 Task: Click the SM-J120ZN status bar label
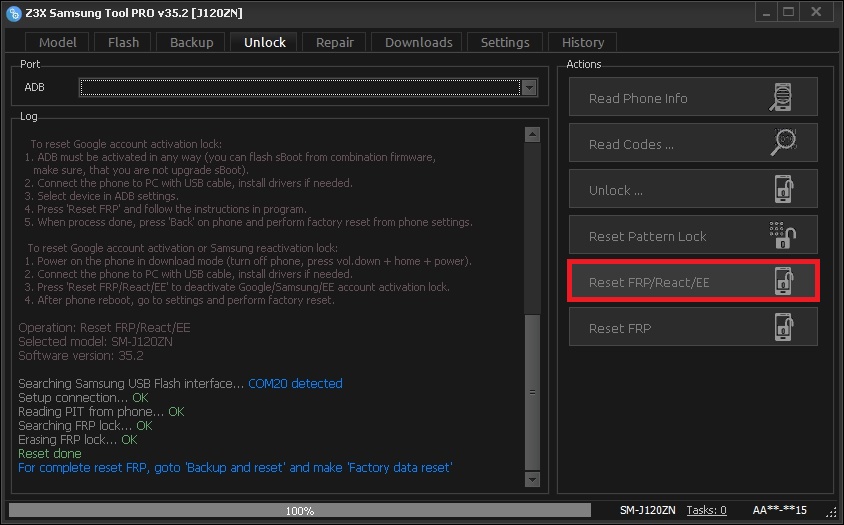[647, 510]
